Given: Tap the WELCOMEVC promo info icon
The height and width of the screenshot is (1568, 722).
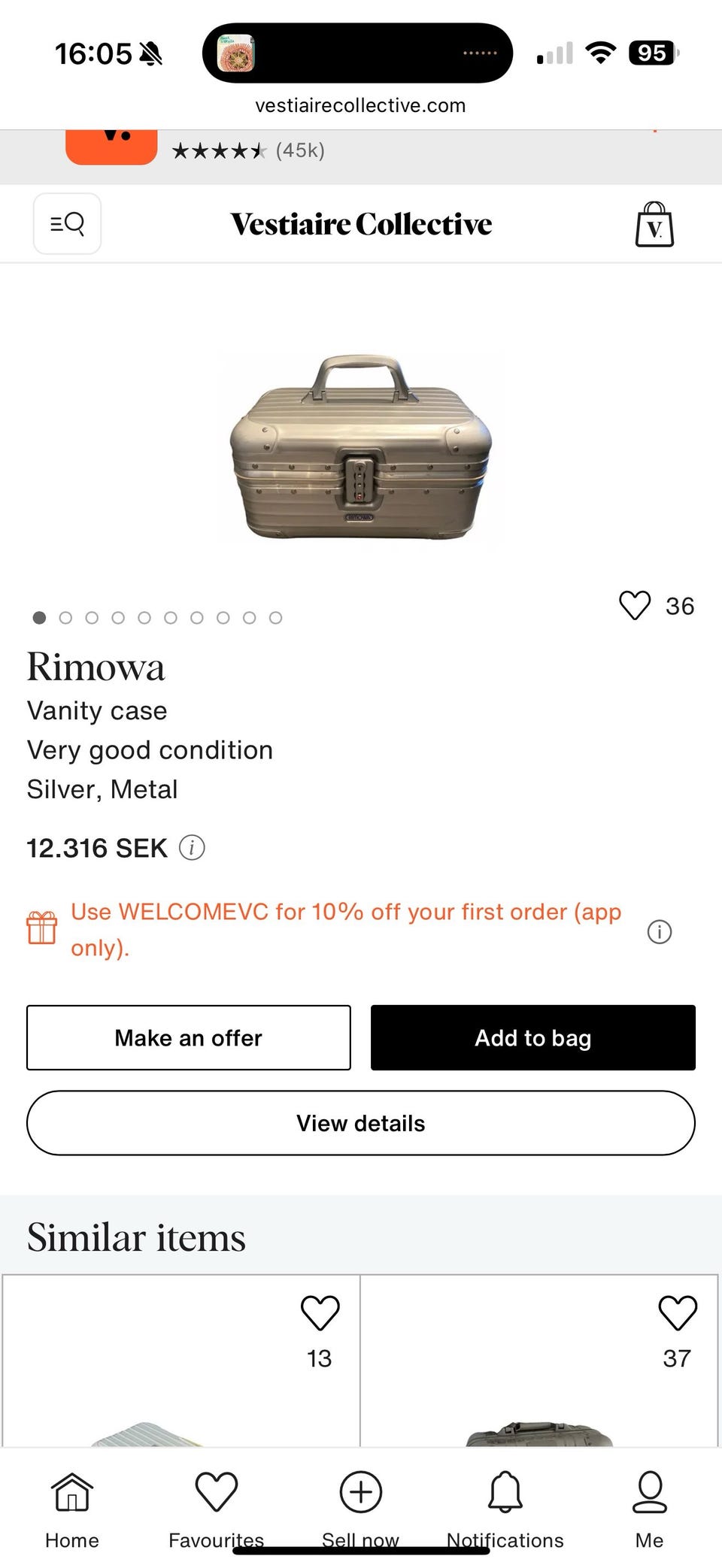Looking at the screenshot, I should click(x=659, y=932).
